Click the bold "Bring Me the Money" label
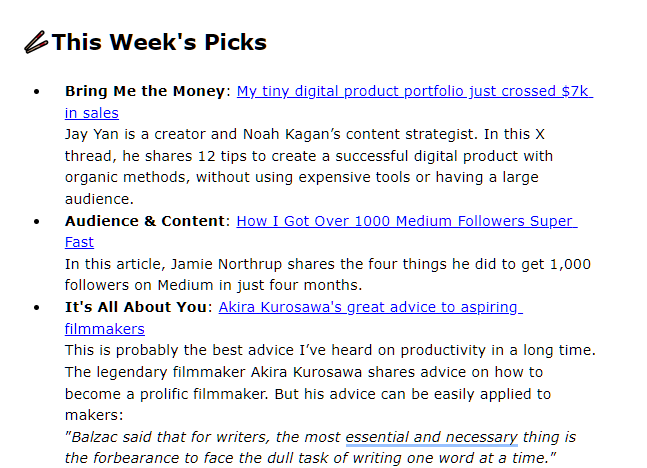 145,91
